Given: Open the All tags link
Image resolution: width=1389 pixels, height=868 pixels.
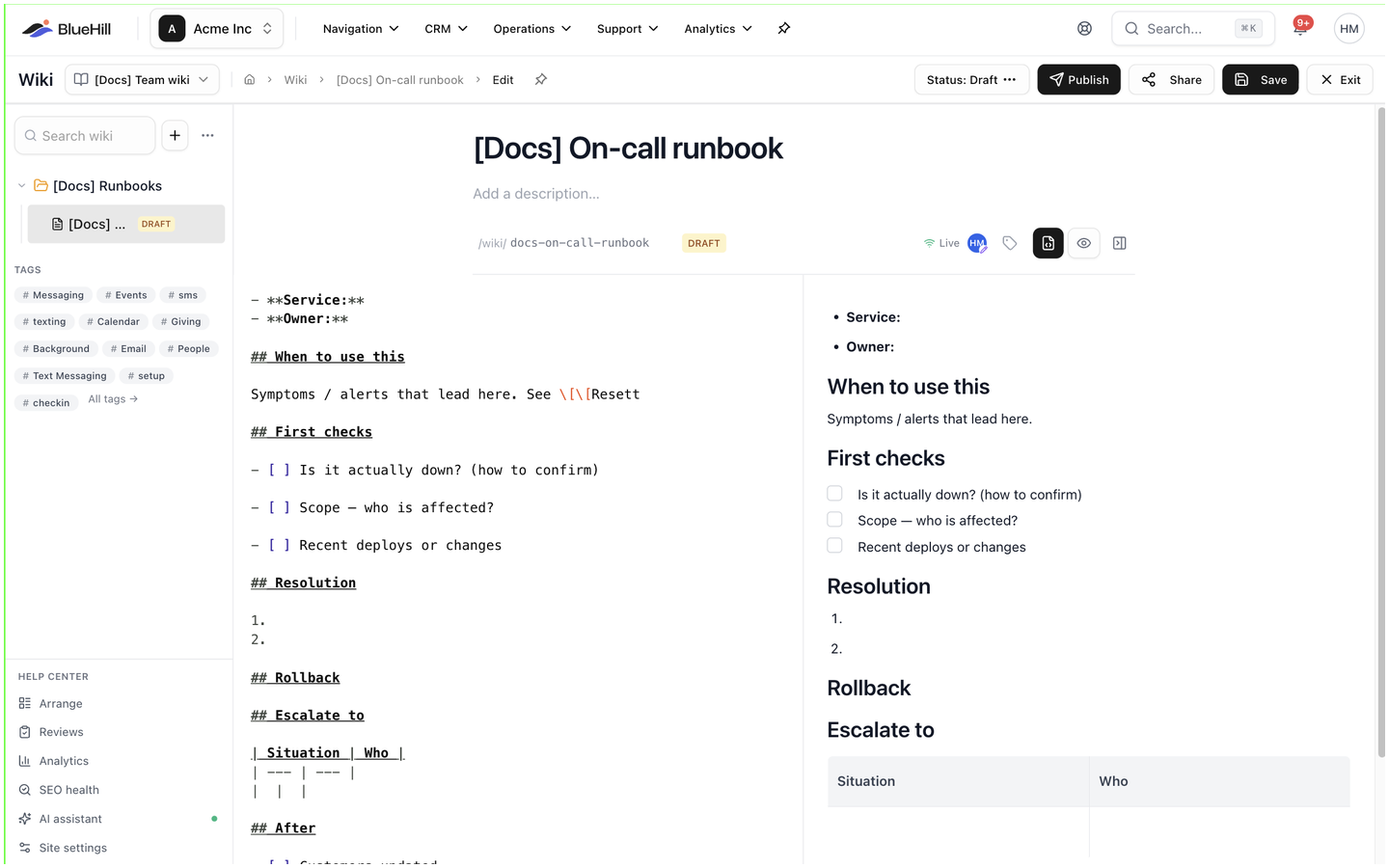Looking at the screenshot, I should pos(113,399).
